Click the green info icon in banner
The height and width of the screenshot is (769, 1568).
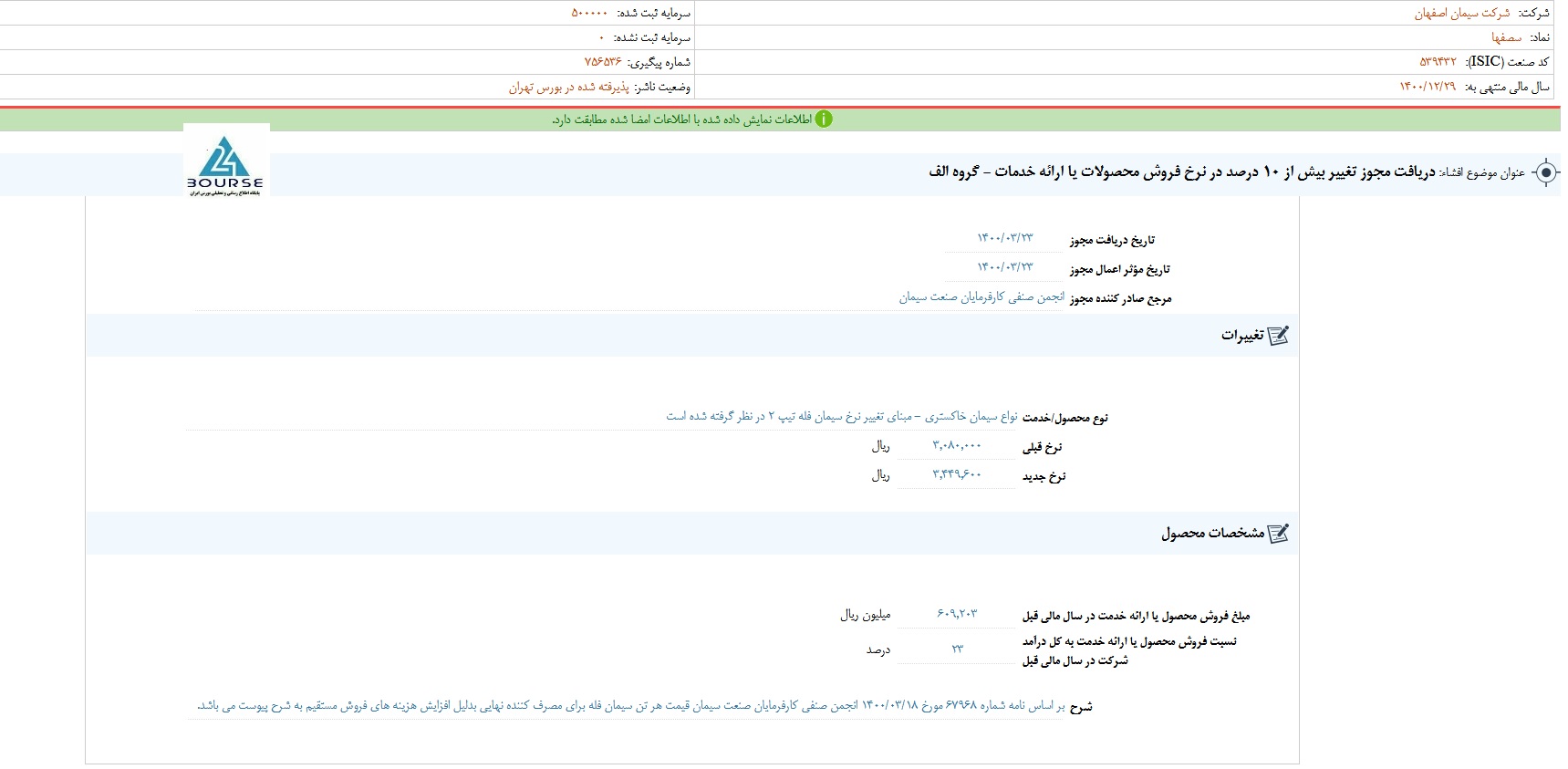pos(824,120)
